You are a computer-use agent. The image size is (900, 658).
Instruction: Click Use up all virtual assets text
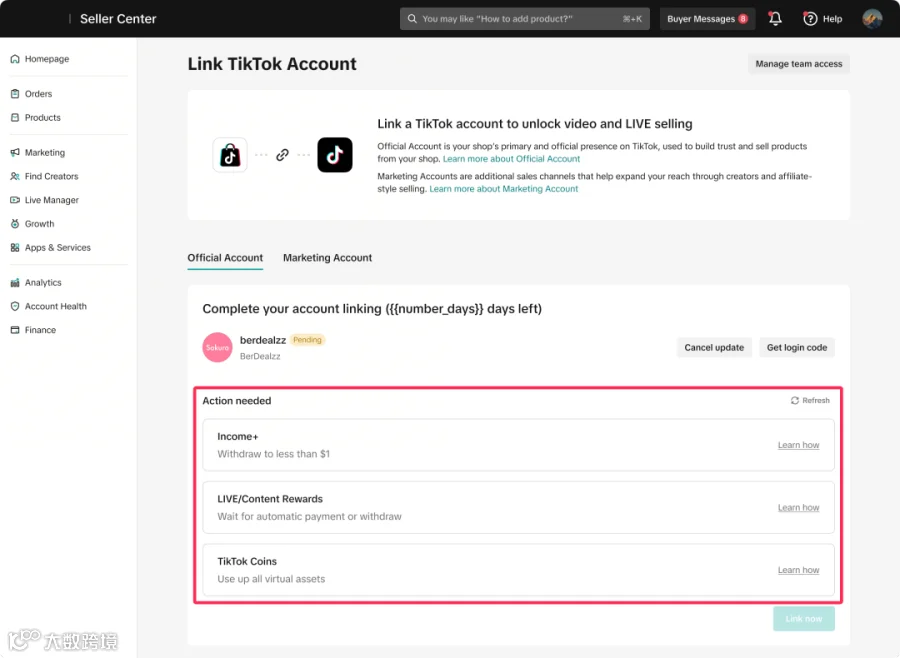[271, 579]
